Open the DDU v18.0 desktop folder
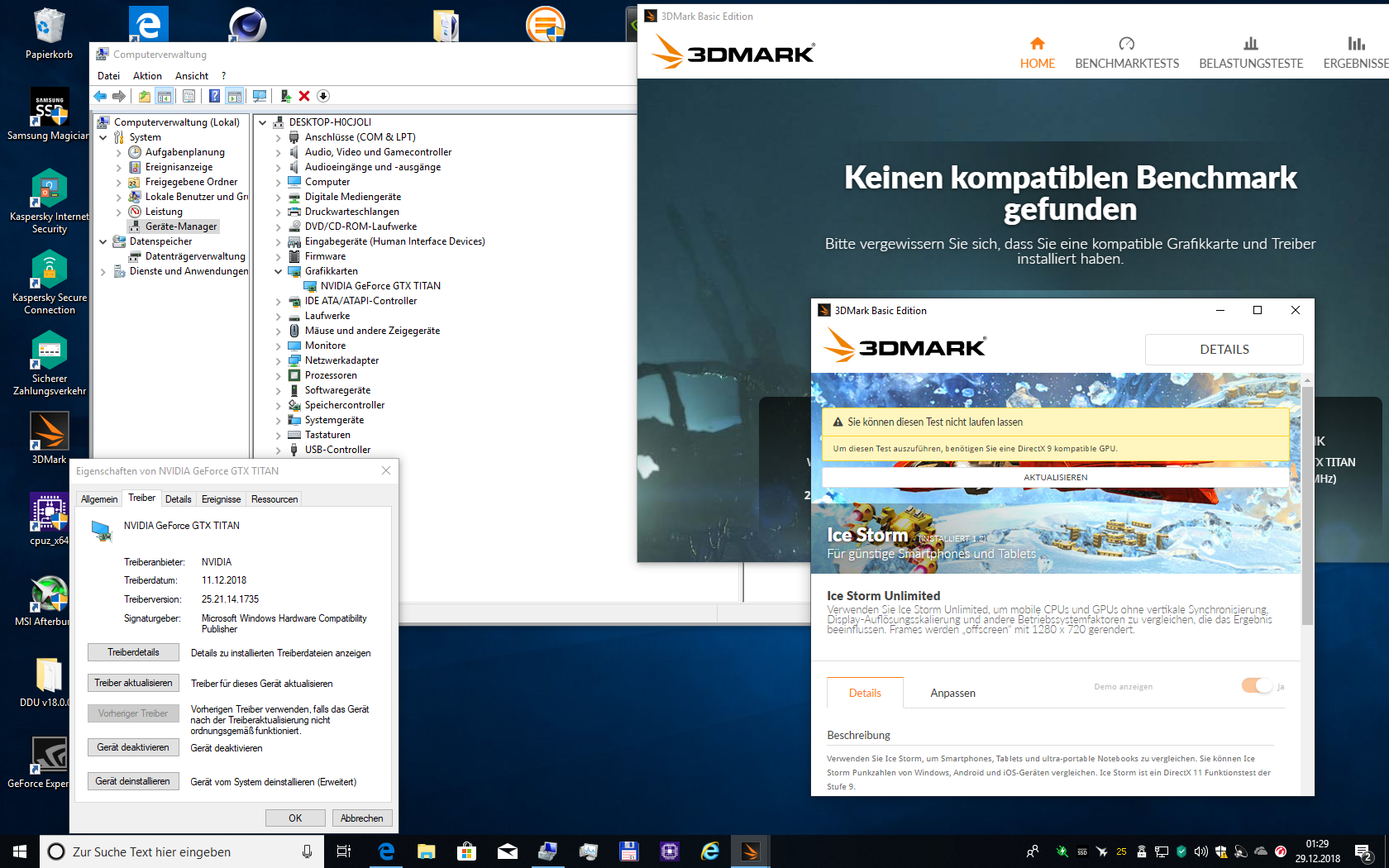The image size is (1389, 868). [x=49, y=681]
